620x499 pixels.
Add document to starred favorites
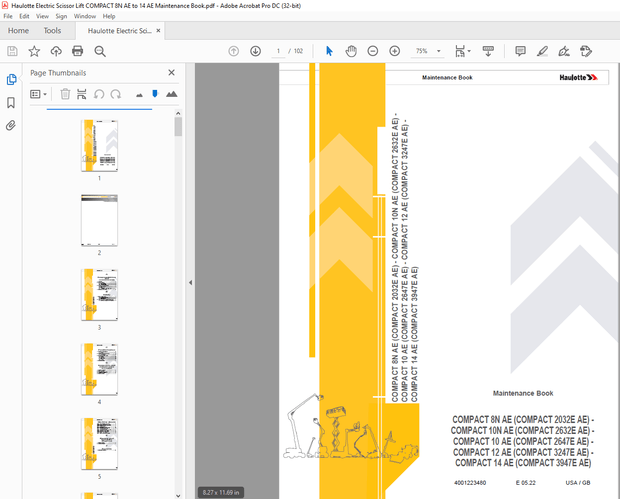(34, 51)
